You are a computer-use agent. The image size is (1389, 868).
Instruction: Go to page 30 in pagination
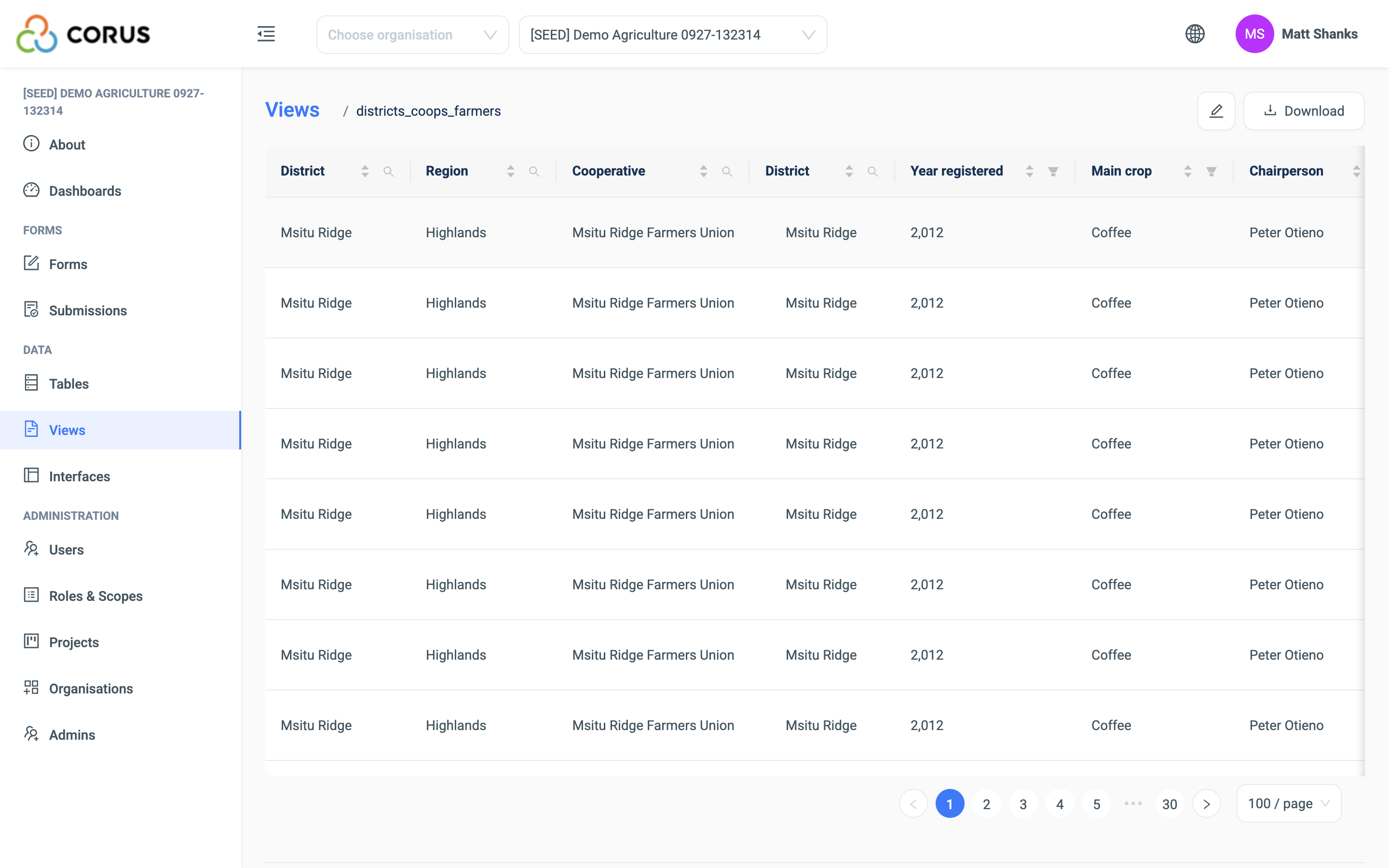point(1169,804)
